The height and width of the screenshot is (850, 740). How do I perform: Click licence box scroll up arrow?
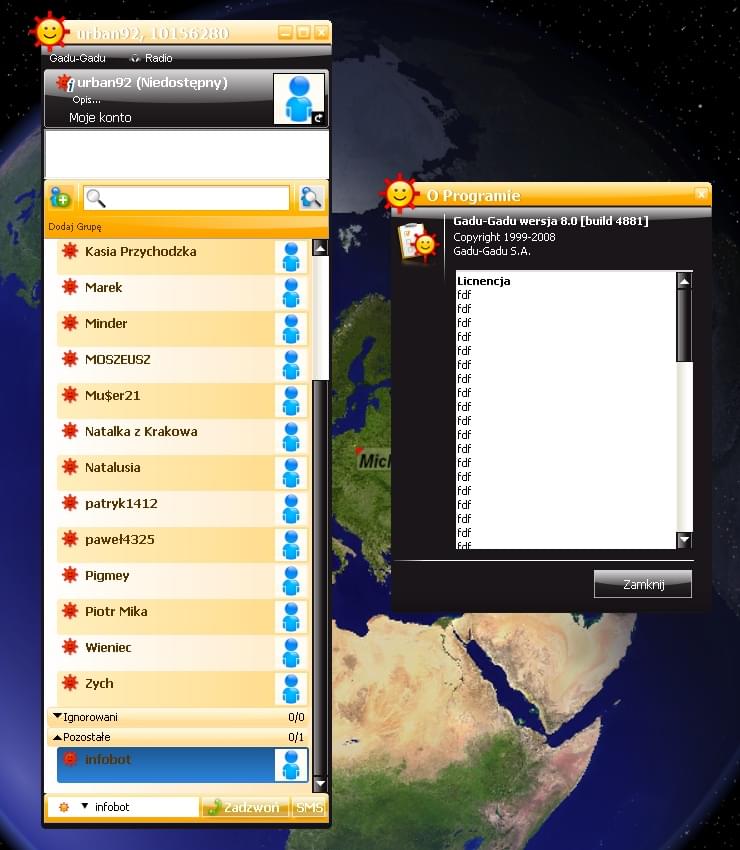click(x=684, y=281)
